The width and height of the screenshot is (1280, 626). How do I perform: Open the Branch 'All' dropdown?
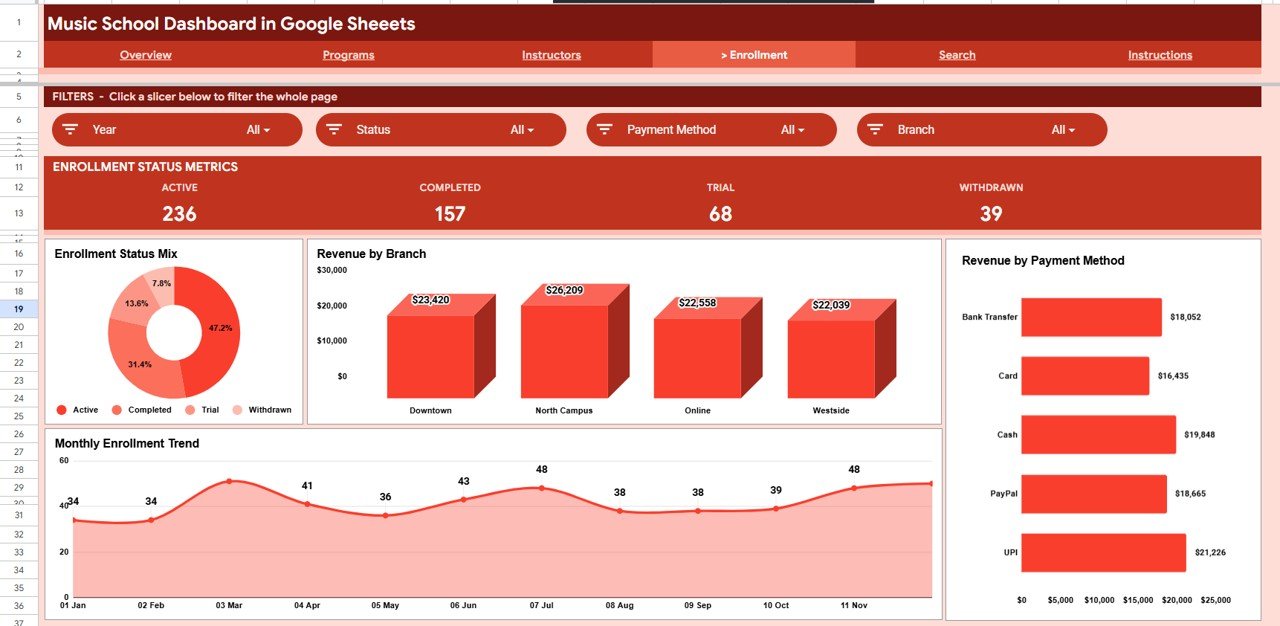click(x=1063, y=130)
